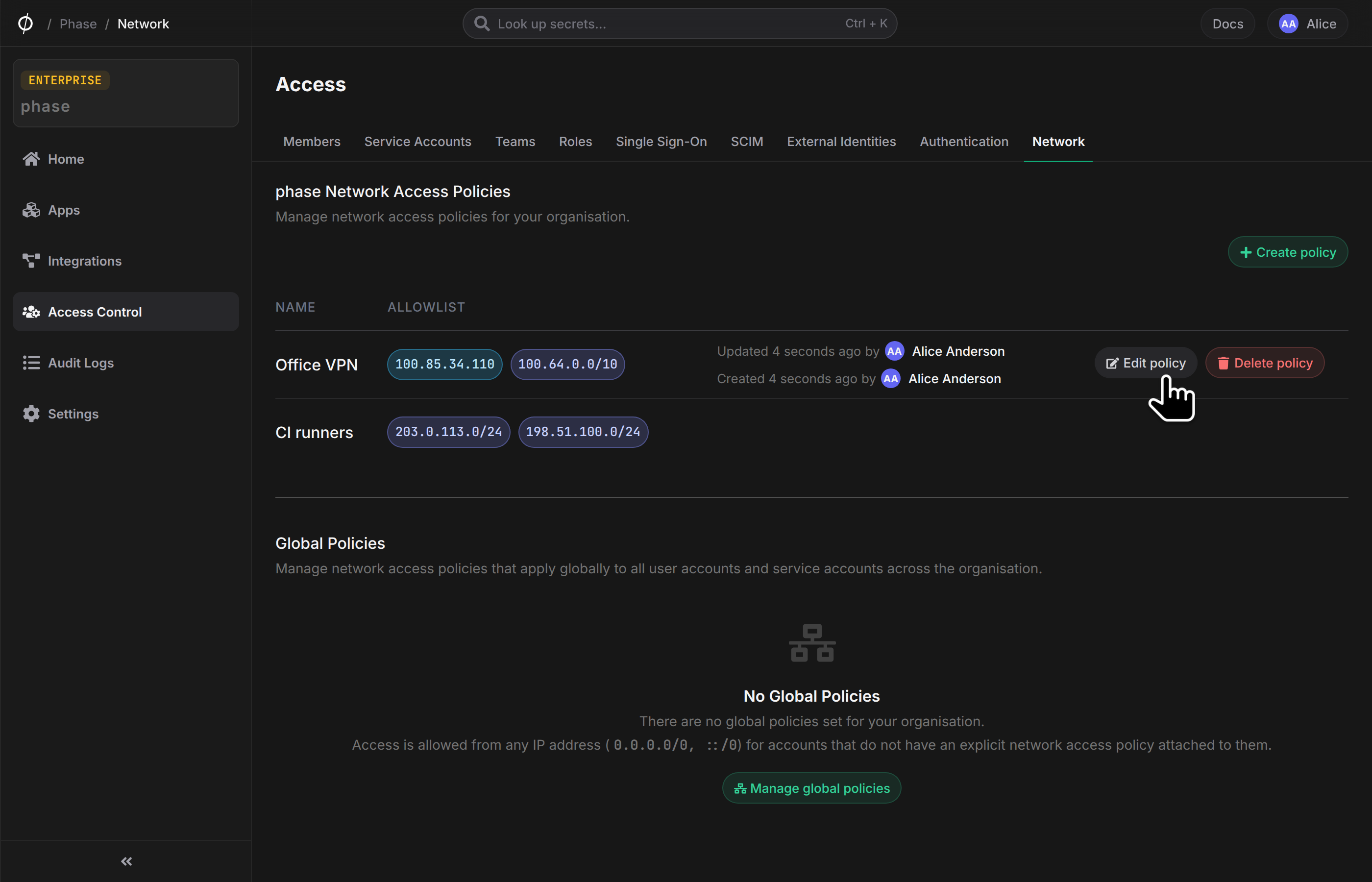Screen dimensions: 1372x882
Task: Click the Phase breadcrumb link
Action: pos(78,24)
